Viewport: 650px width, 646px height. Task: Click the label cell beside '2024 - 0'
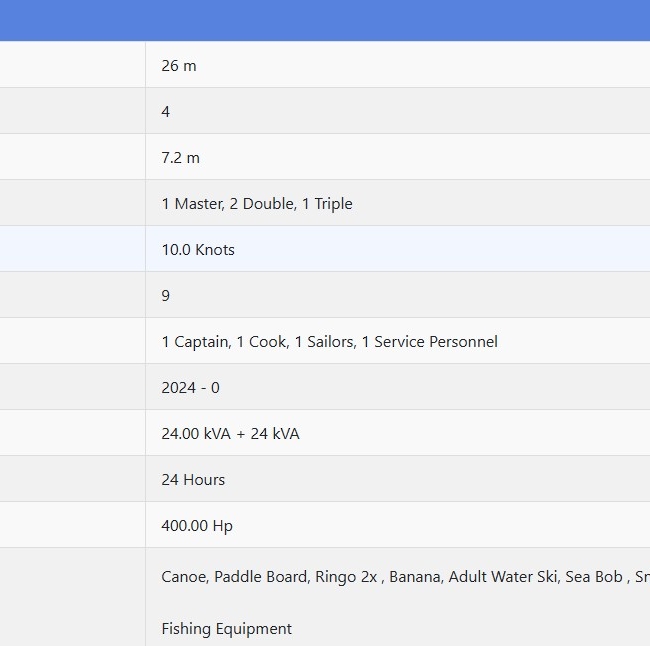coord(72,388)
